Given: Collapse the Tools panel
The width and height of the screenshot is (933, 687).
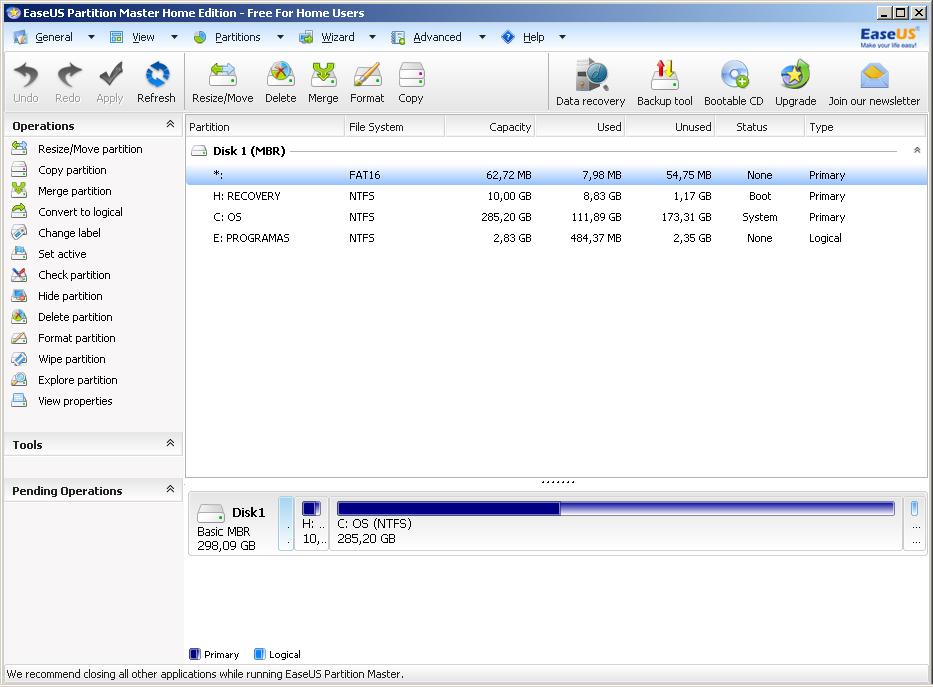Looking at the screenshot, I should 170,443.
